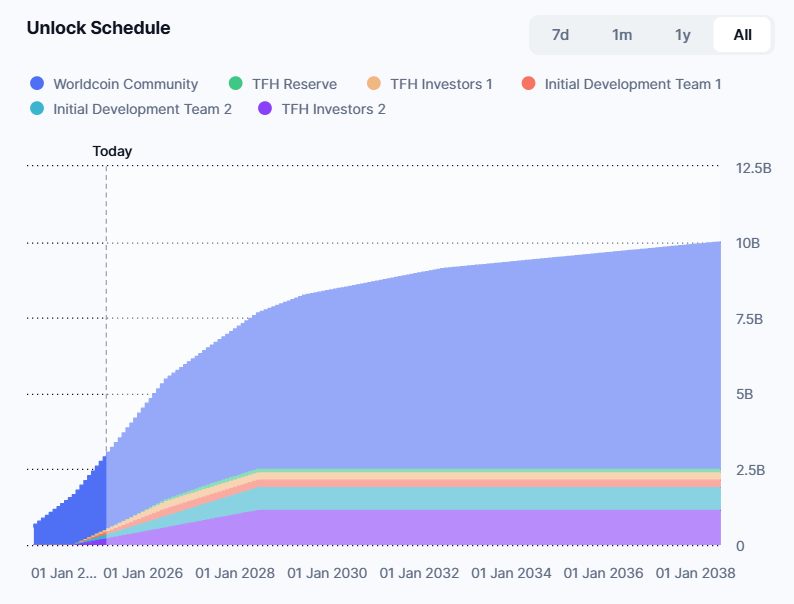
Task: Click the Today marker label
Action: [x=112, y=151]
